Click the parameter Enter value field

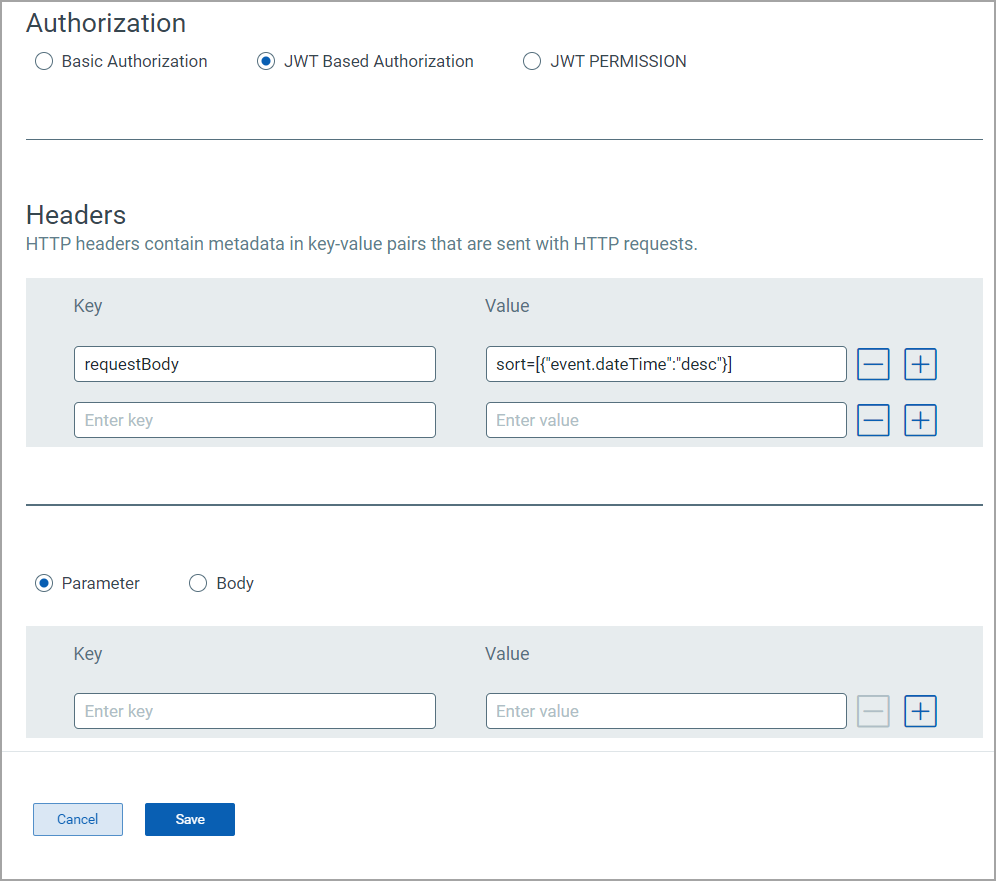[x=666, y=711]
